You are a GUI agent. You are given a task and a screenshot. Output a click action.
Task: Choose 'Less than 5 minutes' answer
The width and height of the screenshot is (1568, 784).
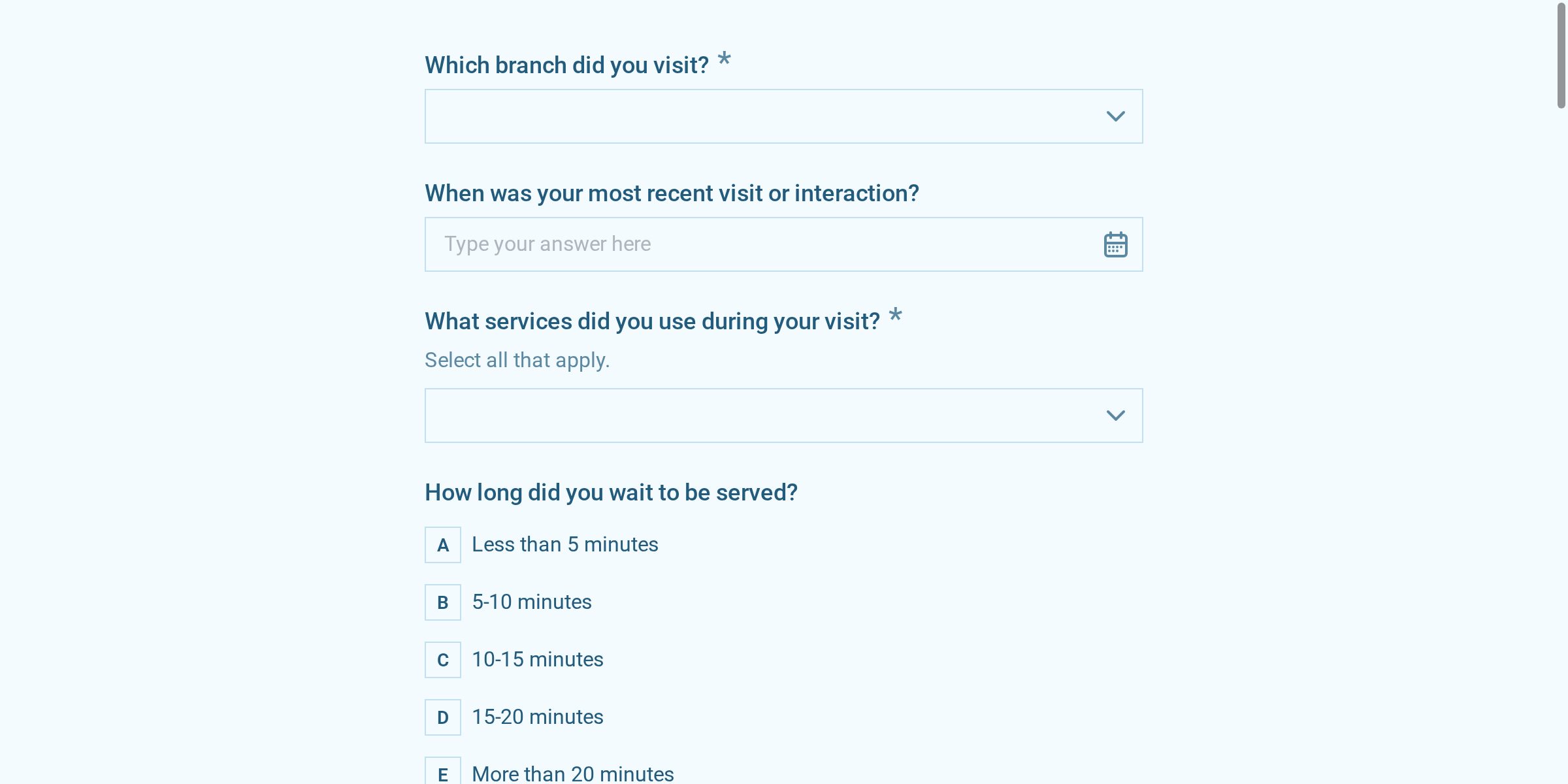pos(564,544)
